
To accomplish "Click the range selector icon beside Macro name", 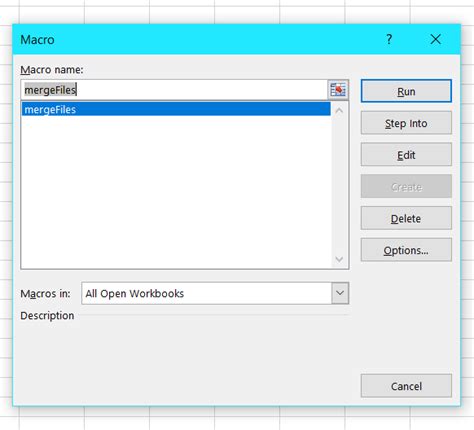I will coord(338,90).
